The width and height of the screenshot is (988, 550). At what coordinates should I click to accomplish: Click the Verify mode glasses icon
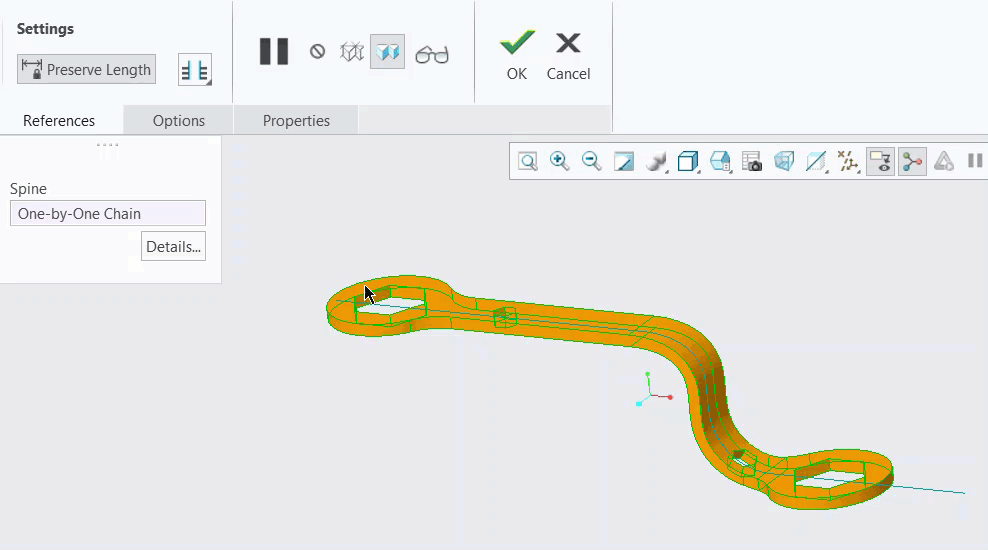coord(432,54)
